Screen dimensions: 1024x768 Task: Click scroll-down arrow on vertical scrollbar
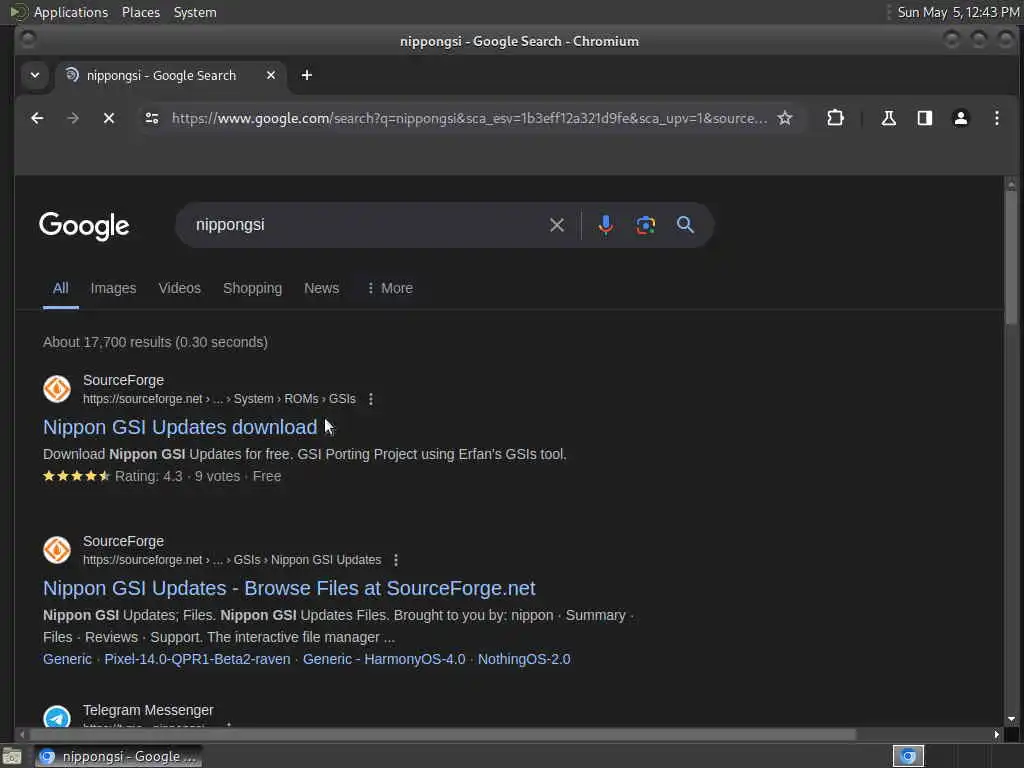pos(1011,719)
